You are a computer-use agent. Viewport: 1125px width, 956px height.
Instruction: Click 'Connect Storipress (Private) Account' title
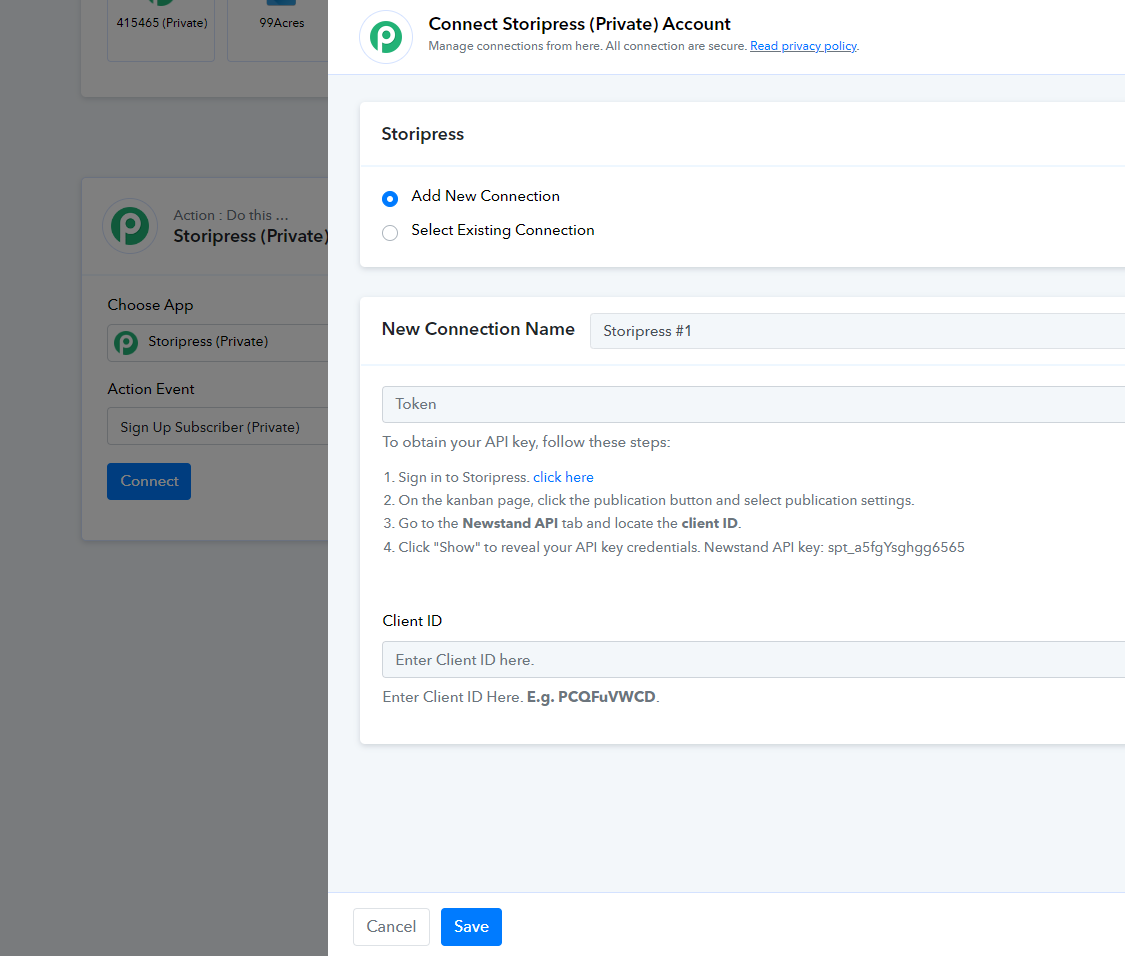(580, 24)
